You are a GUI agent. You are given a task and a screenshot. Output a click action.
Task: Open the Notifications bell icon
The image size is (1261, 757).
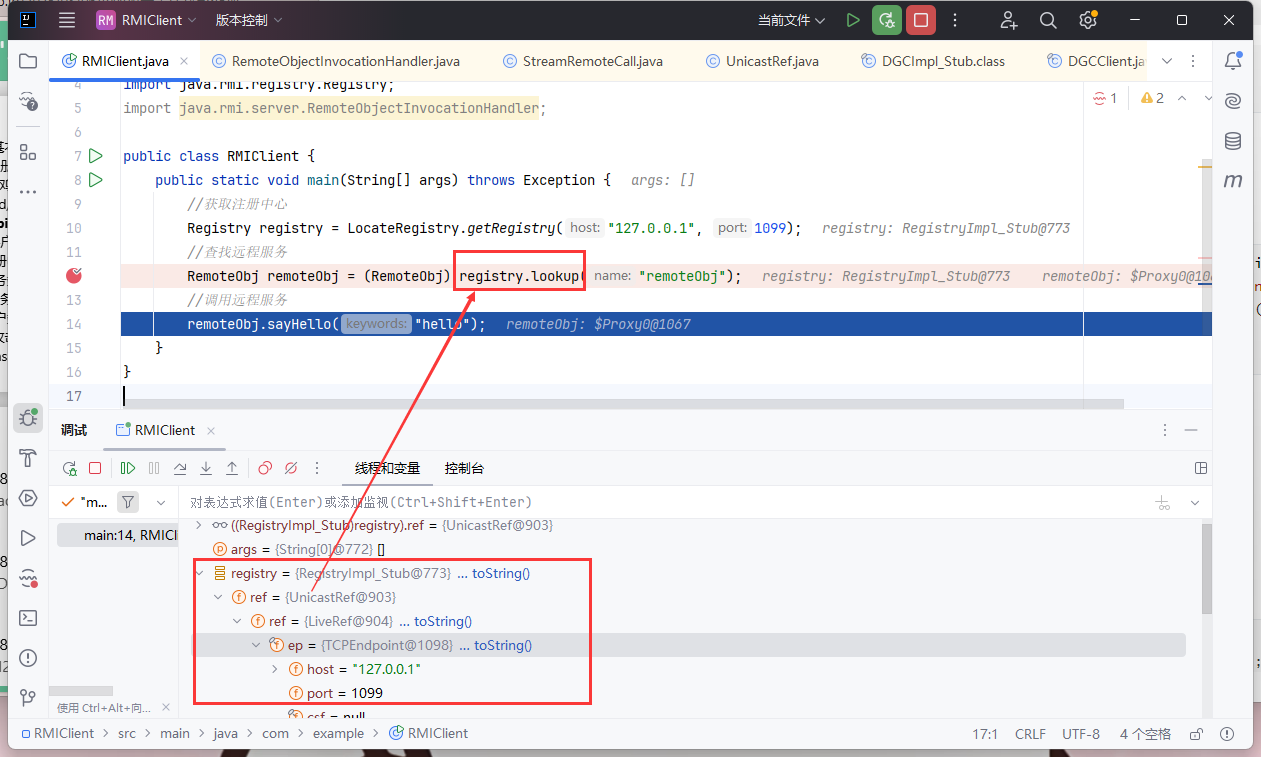pyautogui.click(x=1233, y=61)
